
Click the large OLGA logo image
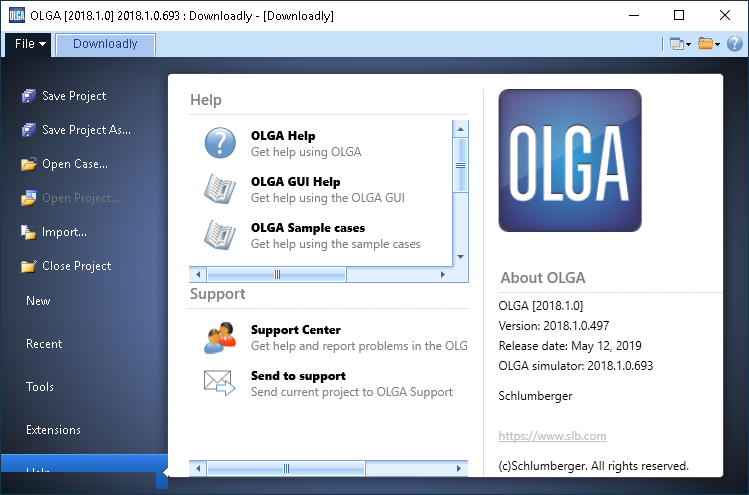click(x=570, y=161)
